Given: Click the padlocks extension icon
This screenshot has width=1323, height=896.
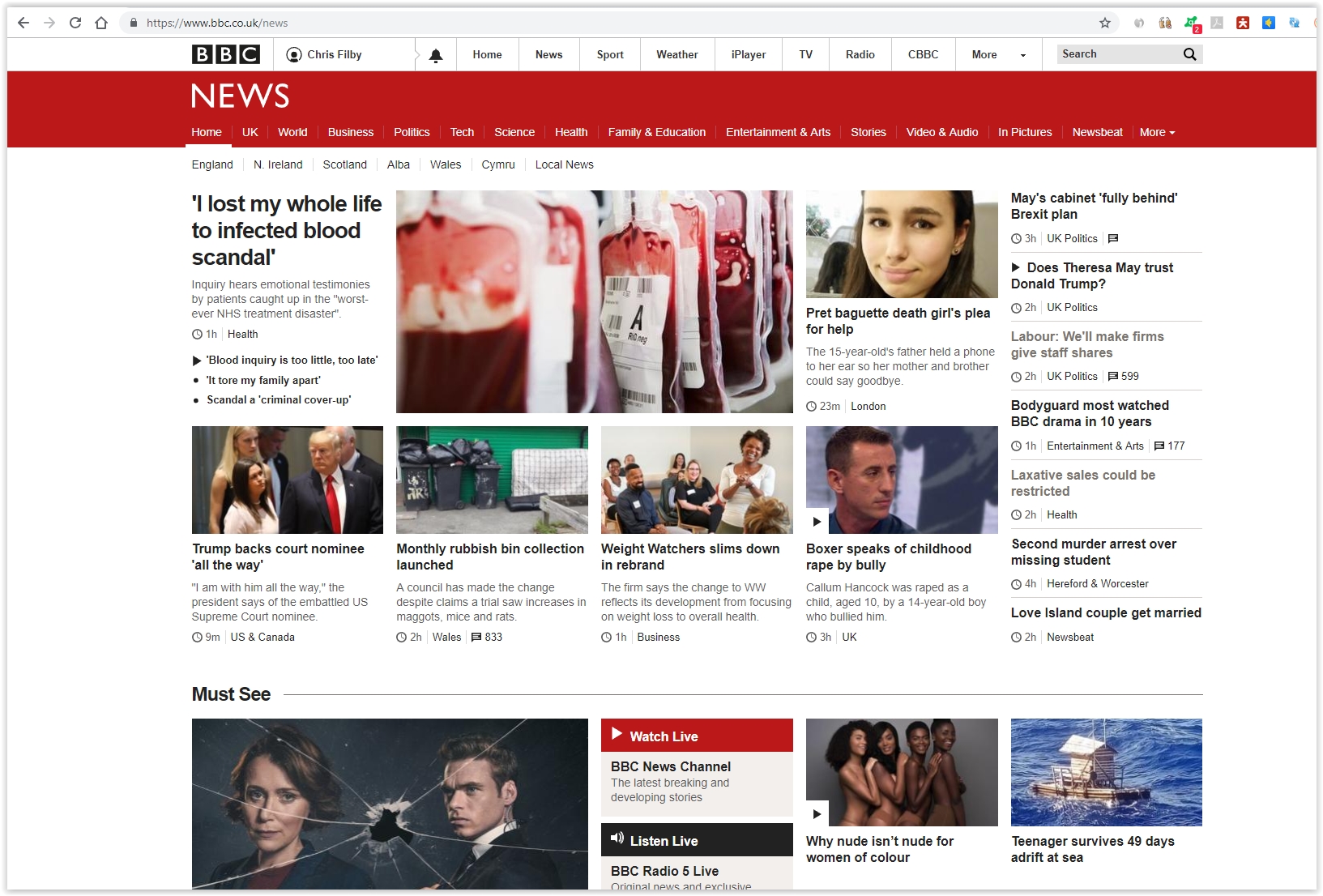Looking at the screenshot, I should point(1165,23).
